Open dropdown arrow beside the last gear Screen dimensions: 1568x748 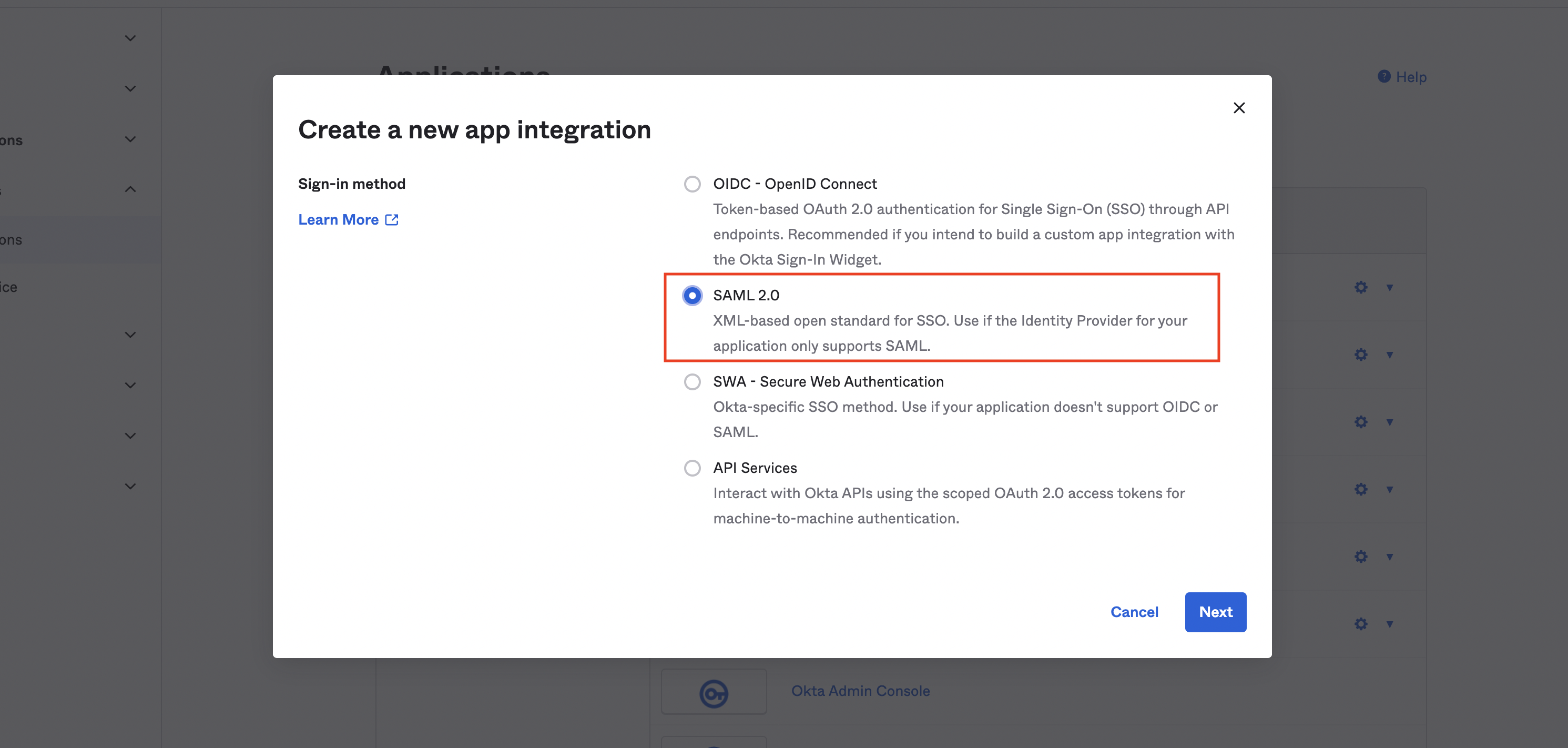[1390, 624]
